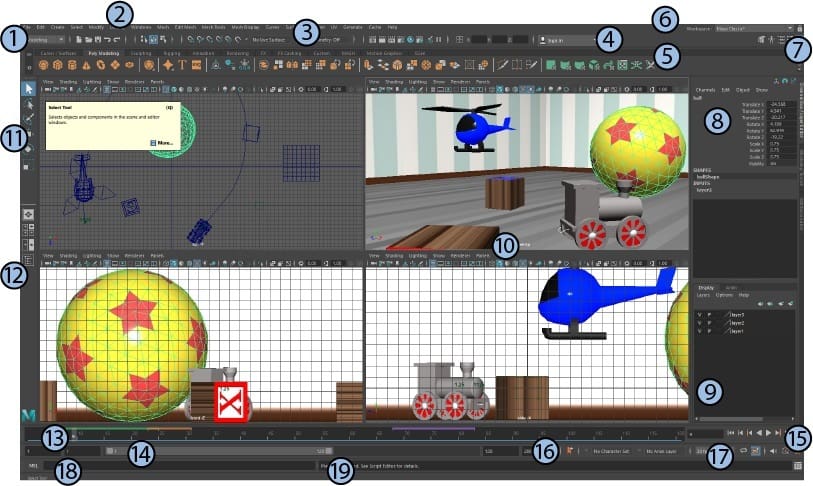Click the auto keyframe toggle icon
The height and width of the screenshot is (486, 813).
pos(570,451)
